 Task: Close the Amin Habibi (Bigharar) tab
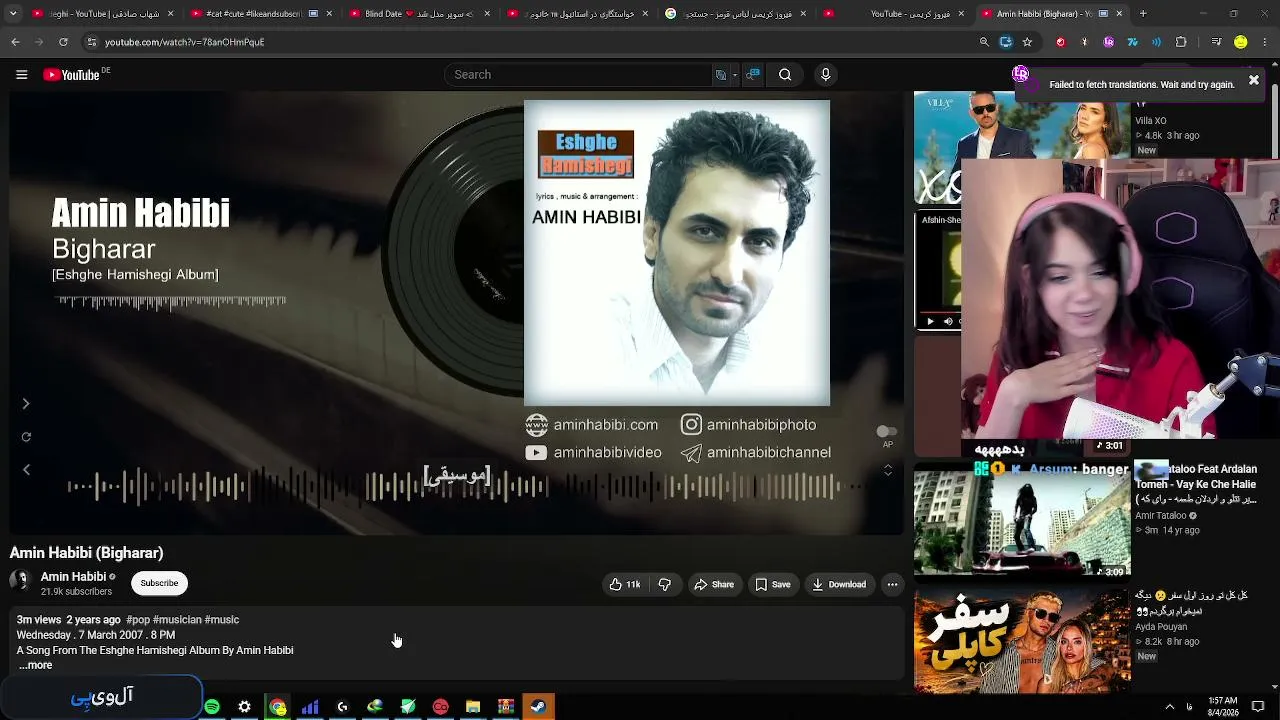(x=1119, y=14)
